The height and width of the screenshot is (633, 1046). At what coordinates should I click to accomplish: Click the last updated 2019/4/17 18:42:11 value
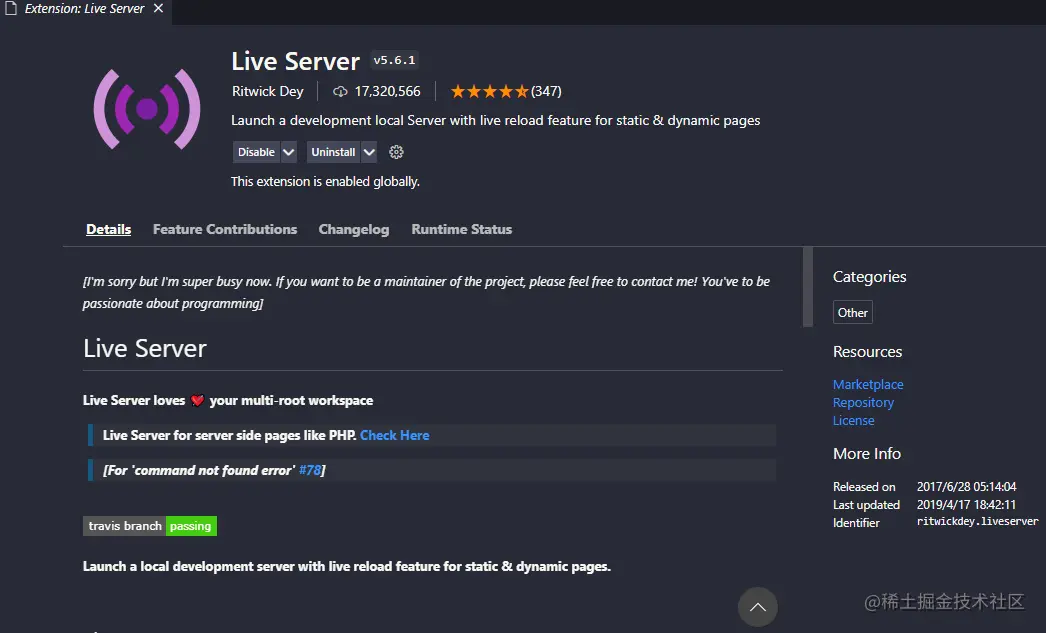(966, 505)
